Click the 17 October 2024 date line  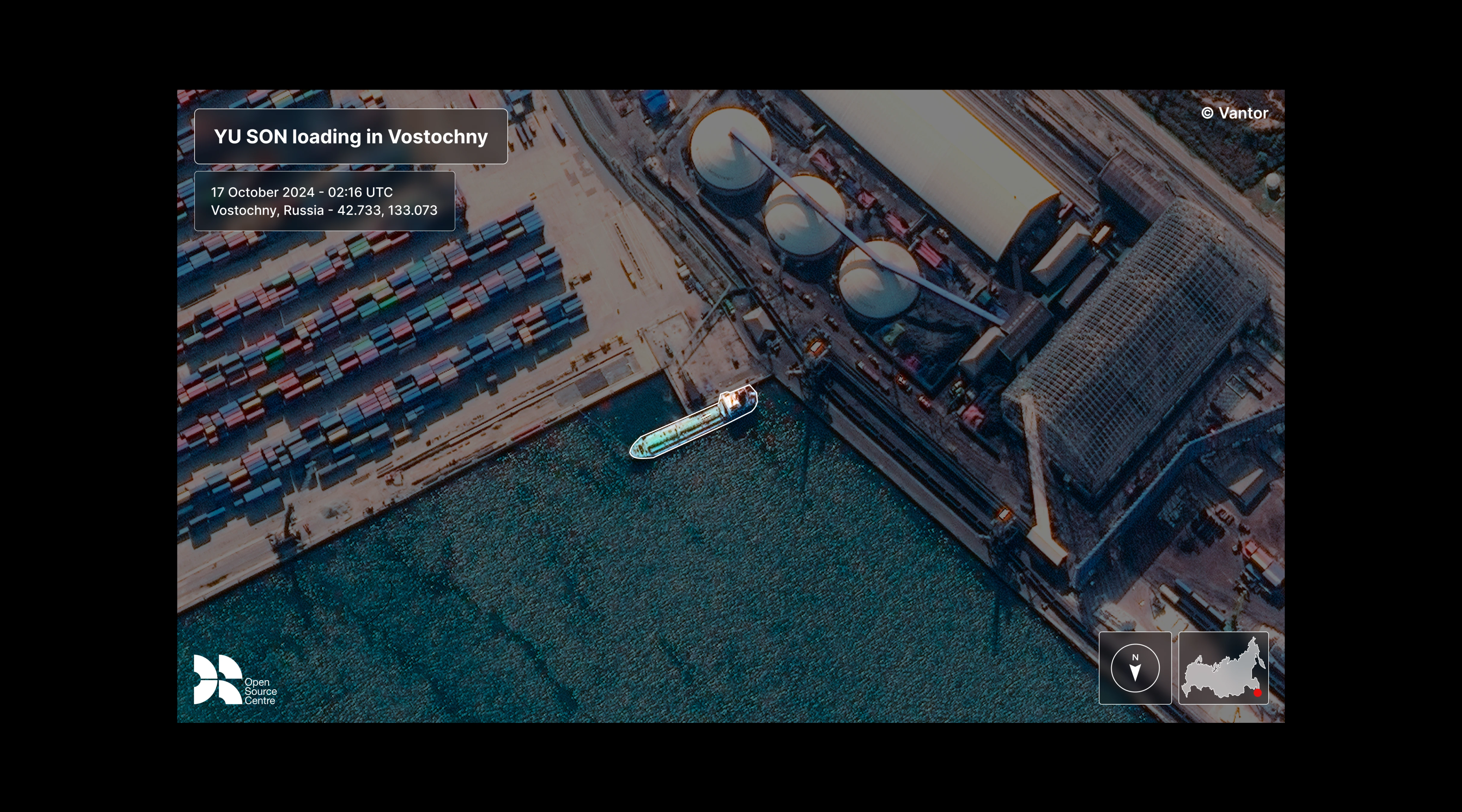[x=301, y=192]
